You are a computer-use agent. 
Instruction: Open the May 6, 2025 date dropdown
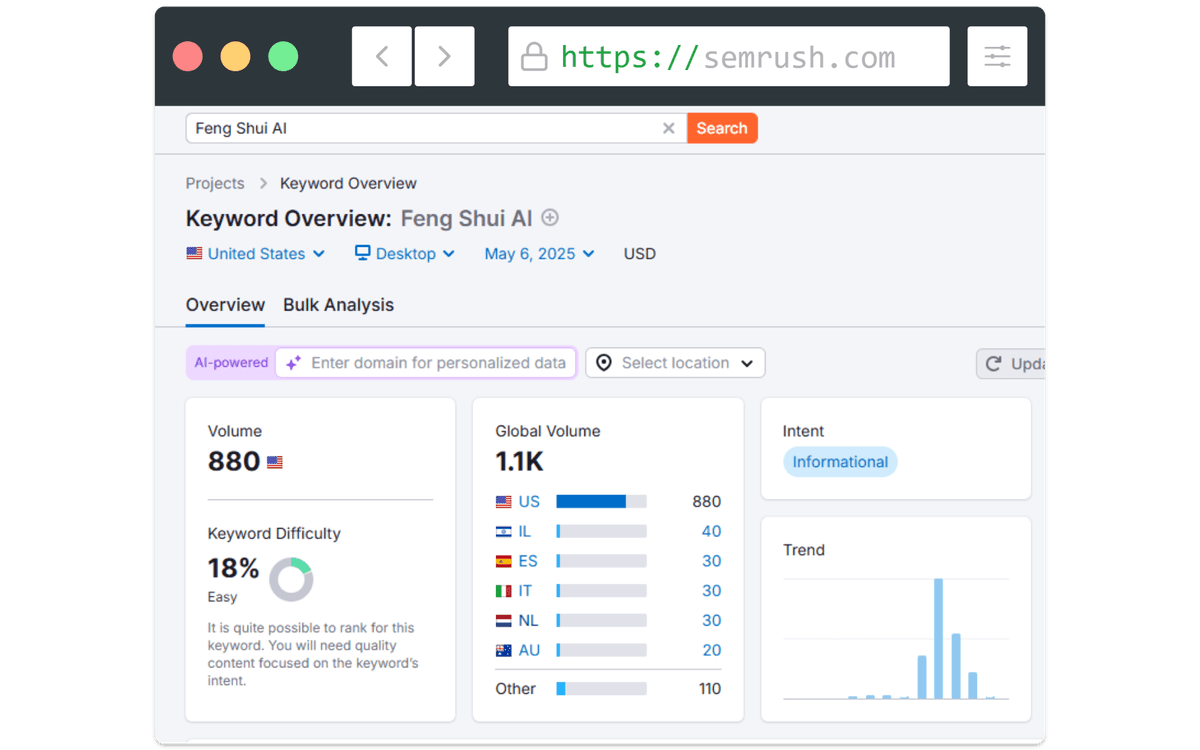point(540,254)
